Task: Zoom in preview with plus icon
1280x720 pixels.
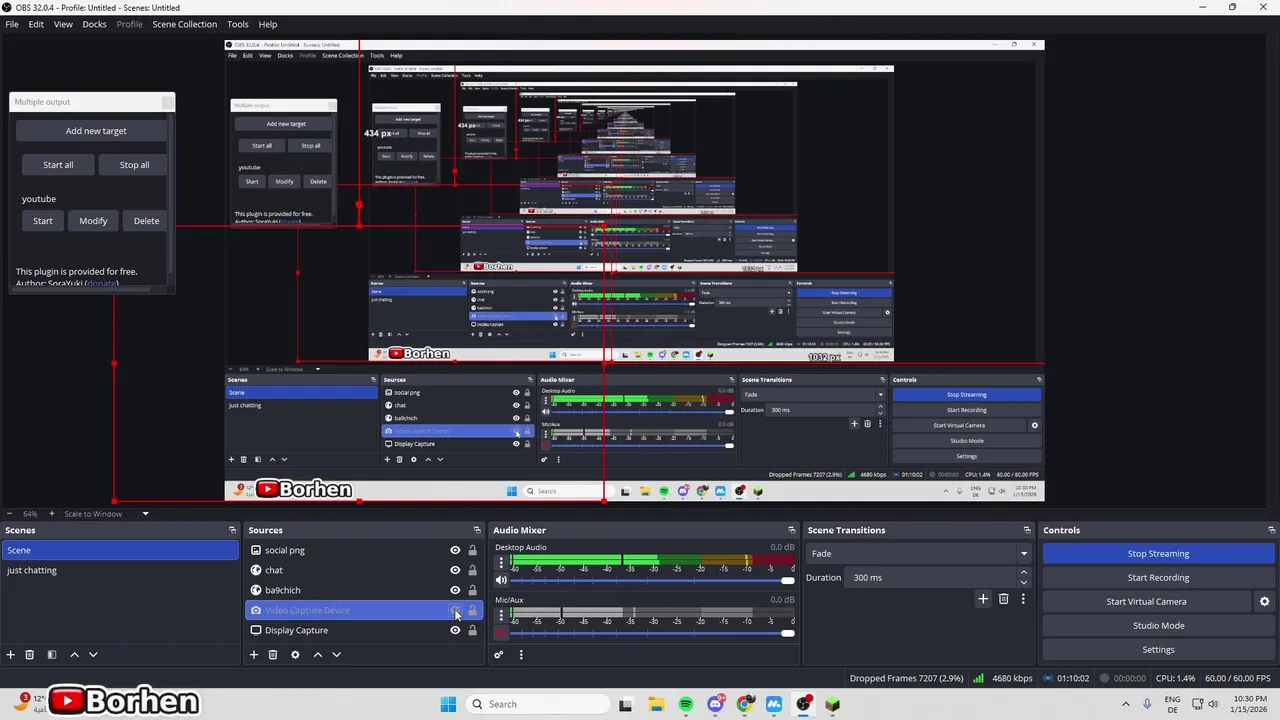Action: 52,514
